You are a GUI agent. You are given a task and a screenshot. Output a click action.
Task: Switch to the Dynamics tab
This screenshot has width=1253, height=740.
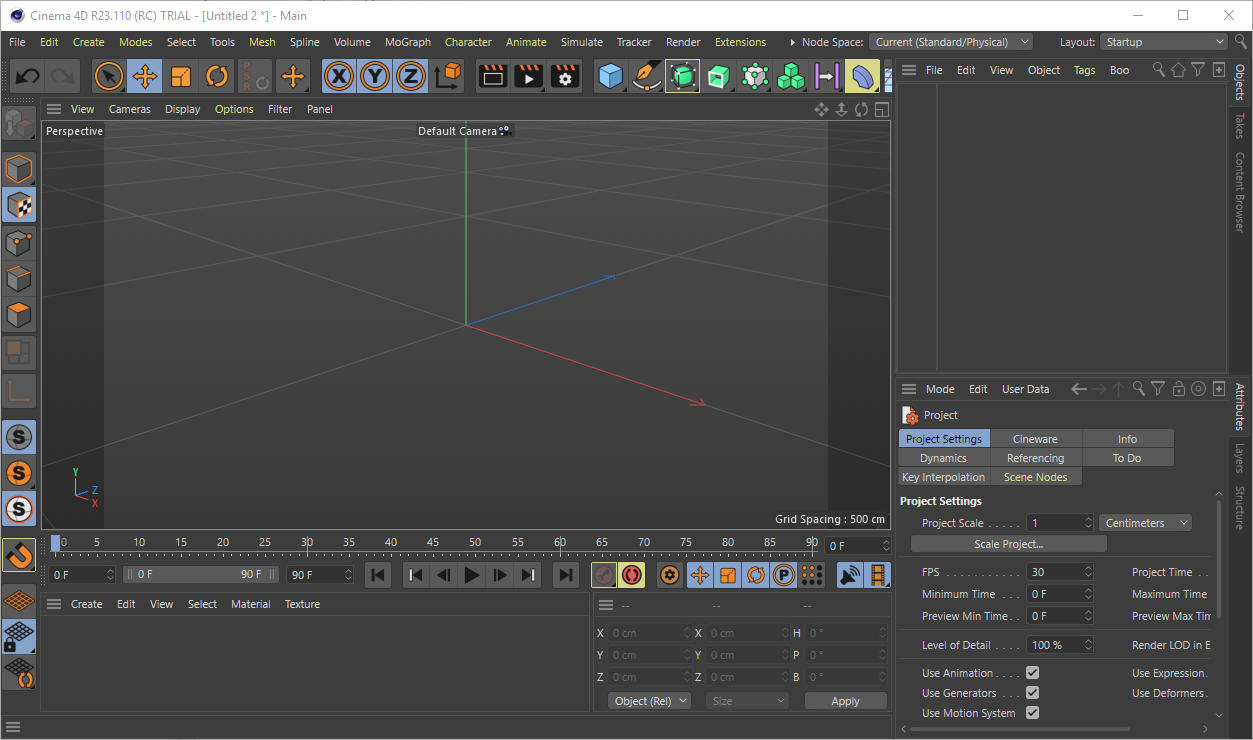[943, 458]
